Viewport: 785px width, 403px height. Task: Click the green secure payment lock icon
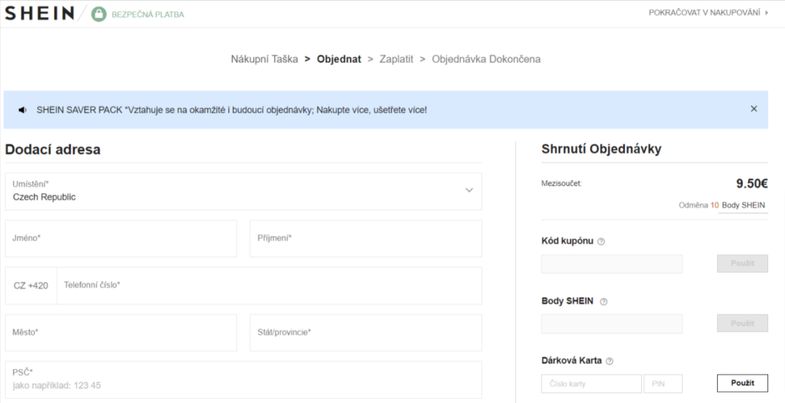pos(99,14)
